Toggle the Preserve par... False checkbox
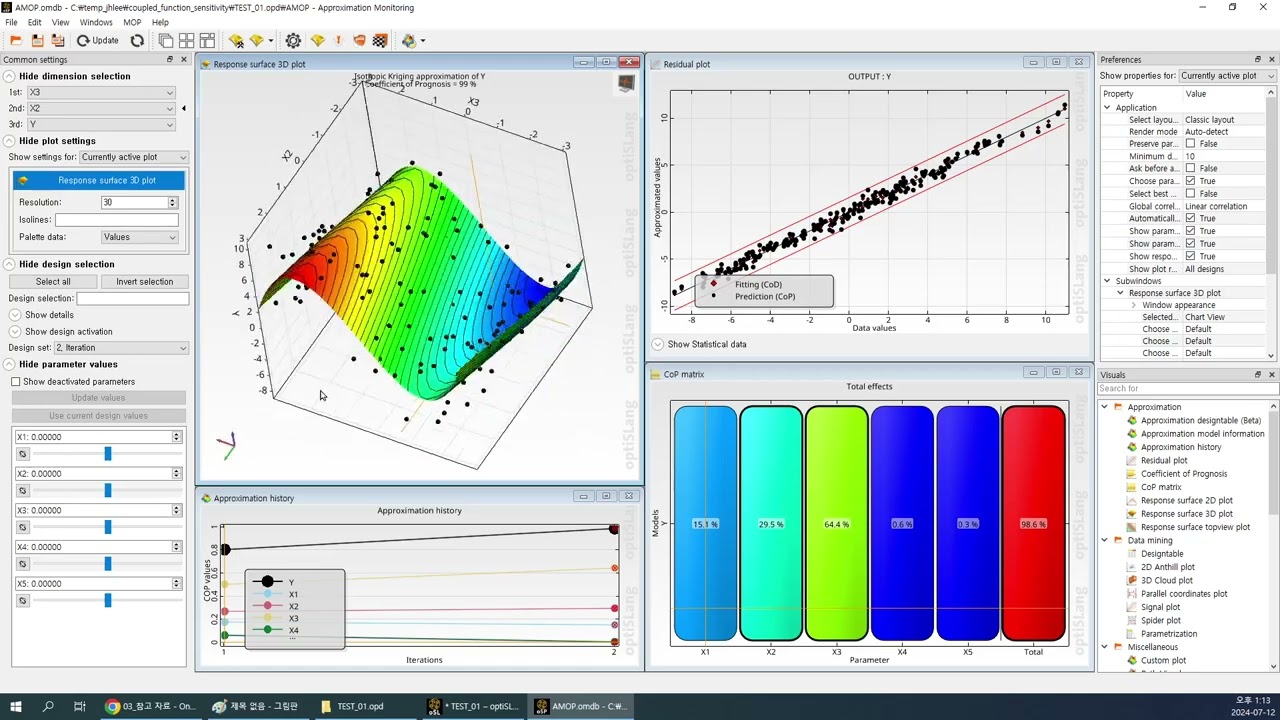This screenshot has height=720, width=1280. pyautogui.click(x=1190, y=144)
